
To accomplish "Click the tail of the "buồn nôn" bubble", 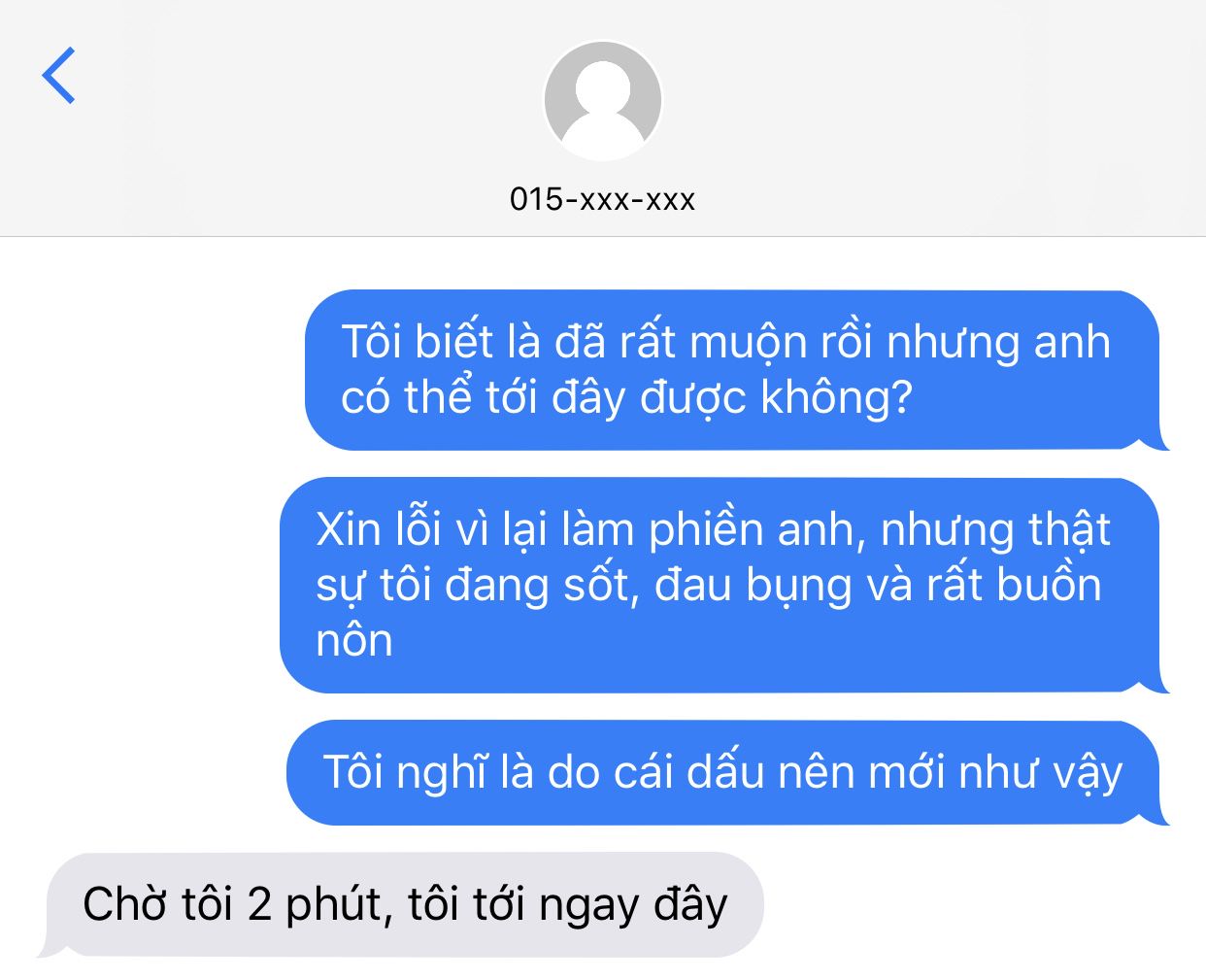I will 1156,681.
